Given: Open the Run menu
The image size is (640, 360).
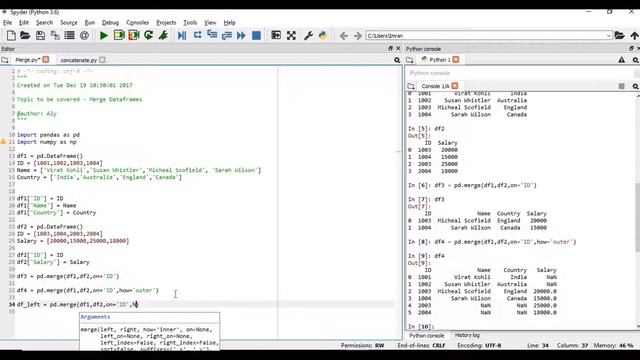Looking at the screenshot, I should point(90,22).
